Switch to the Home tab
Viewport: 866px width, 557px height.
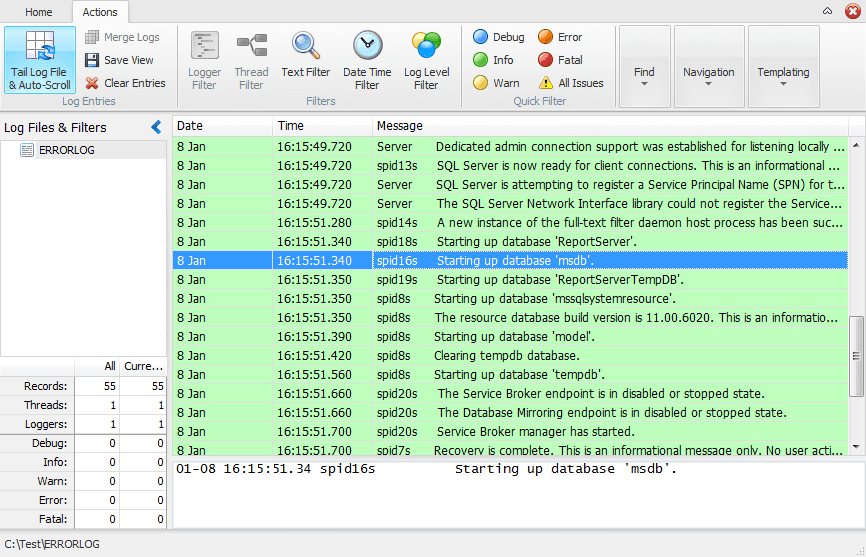pos(39,12)
